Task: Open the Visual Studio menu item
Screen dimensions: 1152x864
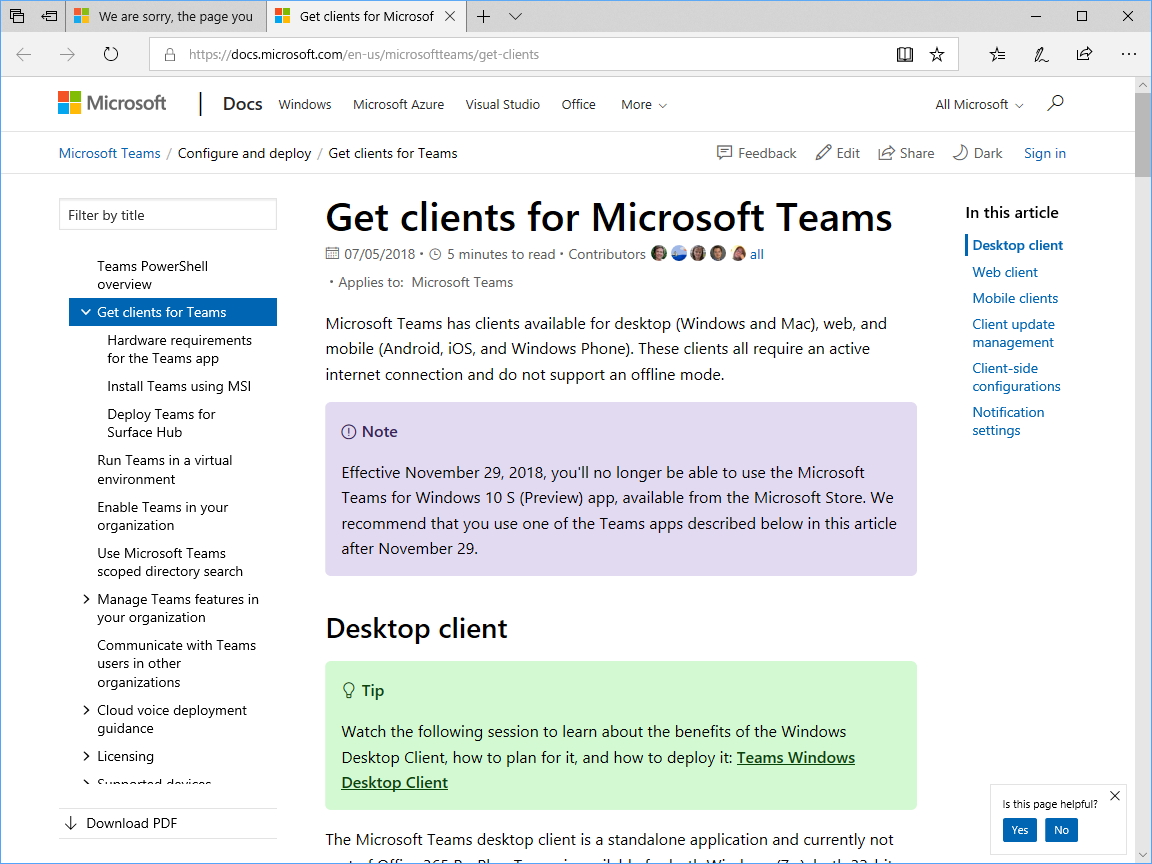Action: pos(502,104)
